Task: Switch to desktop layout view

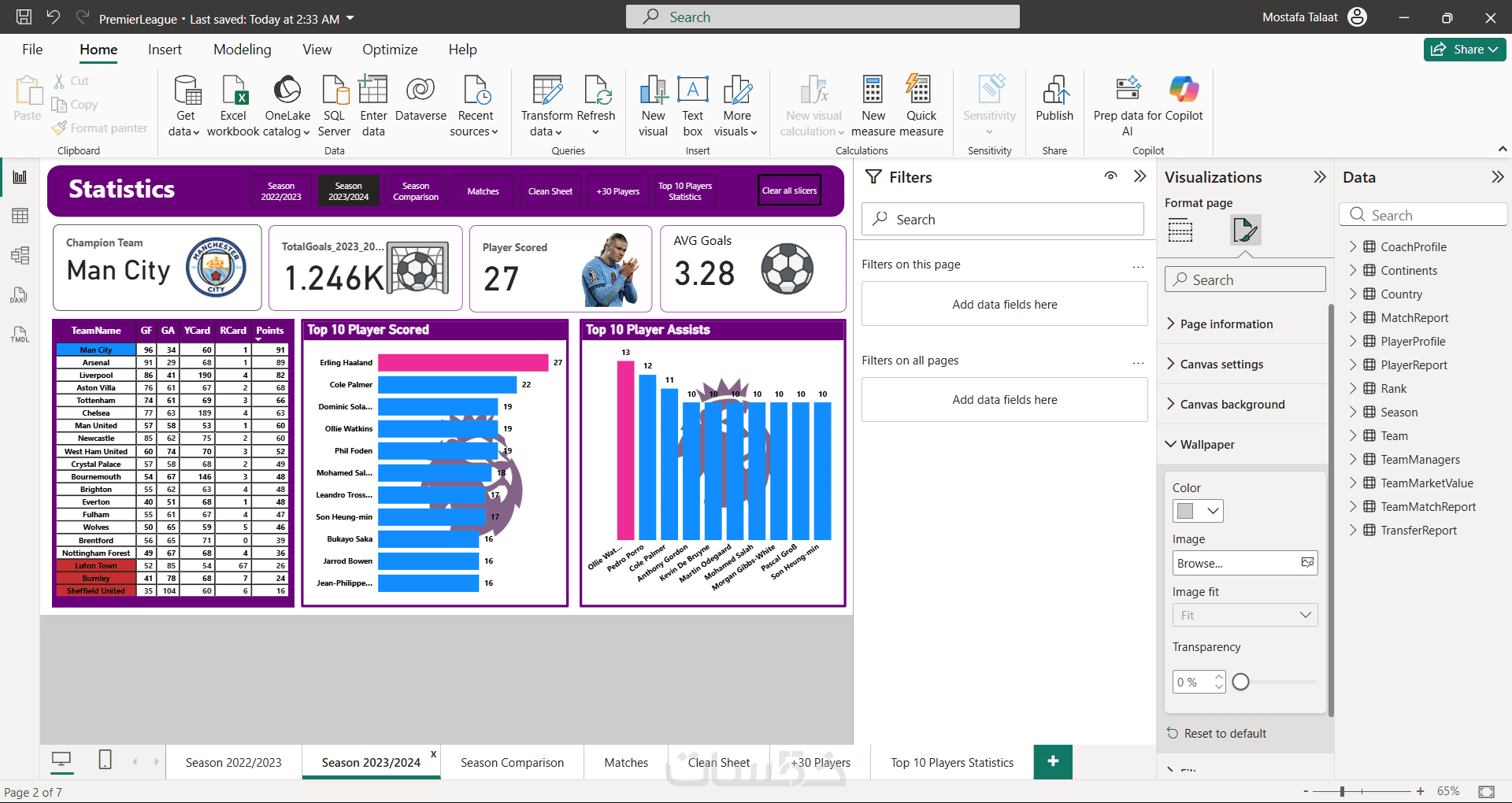Action: pos(61,760)
